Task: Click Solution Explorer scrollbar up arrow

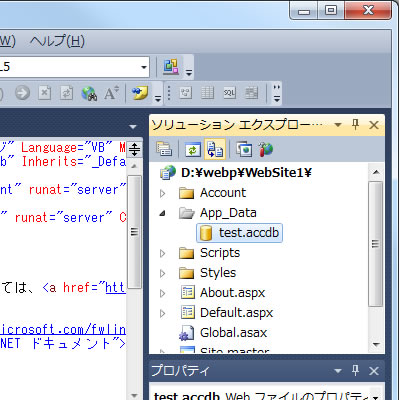Action: (x=376, y=172)
